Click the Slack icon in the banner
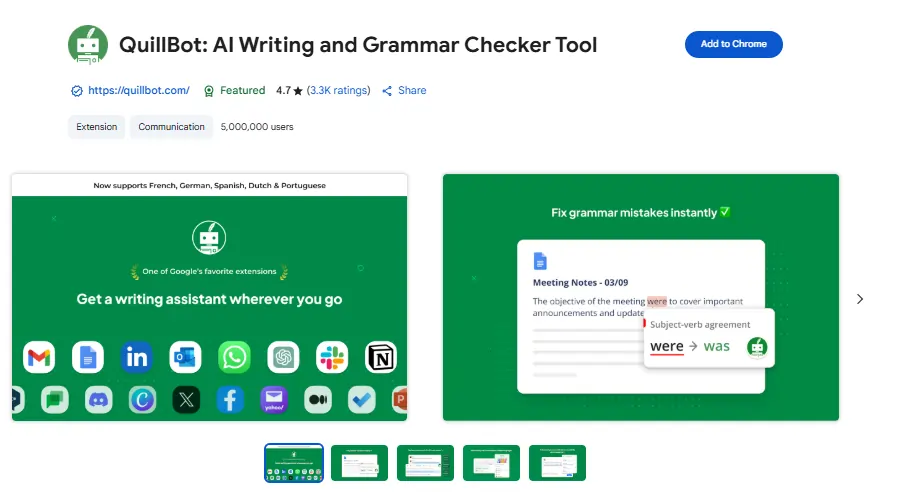 click(332, 356)
